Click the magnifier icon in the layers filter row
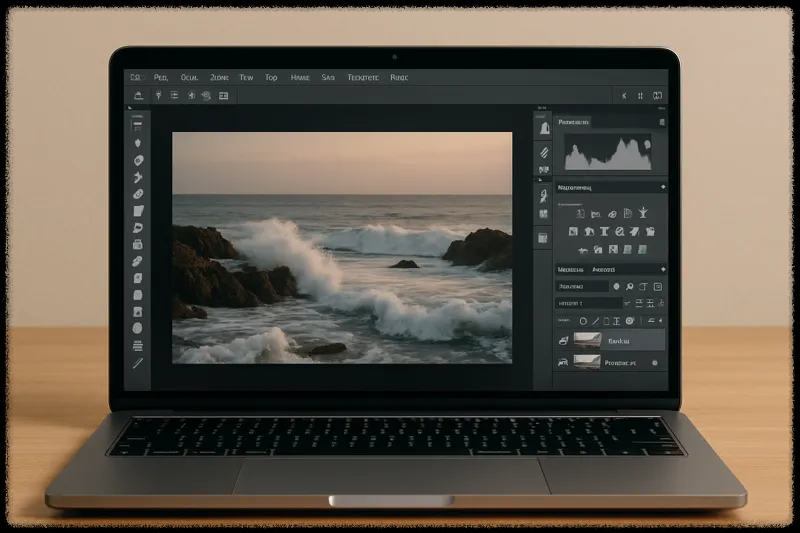The width and height of the screenshot is (800, 533). [630, 287]
